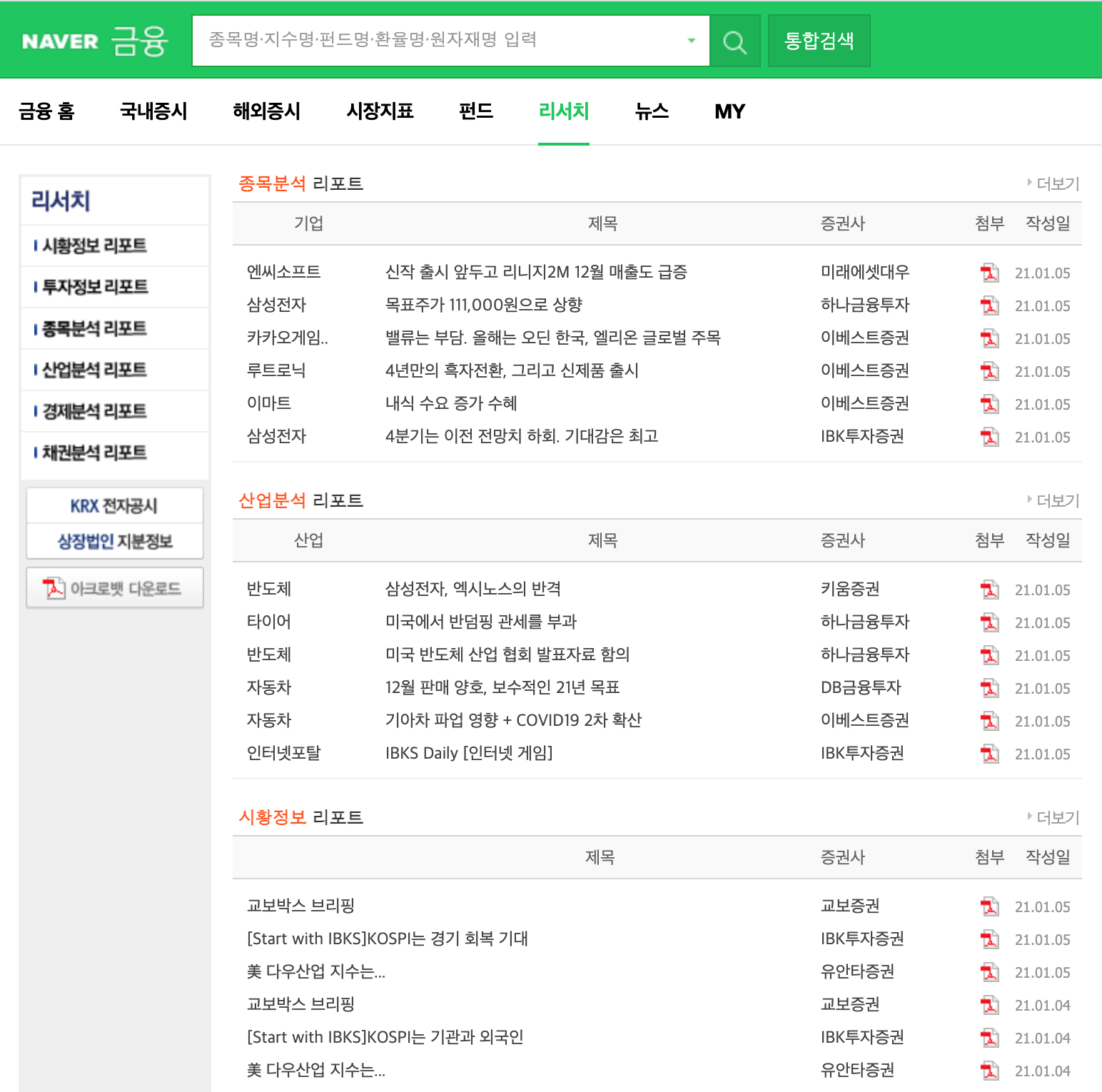Open the 뉴스 tab
The height and width of the screenshot is (1092, 1102).
[x=652, y=111]
